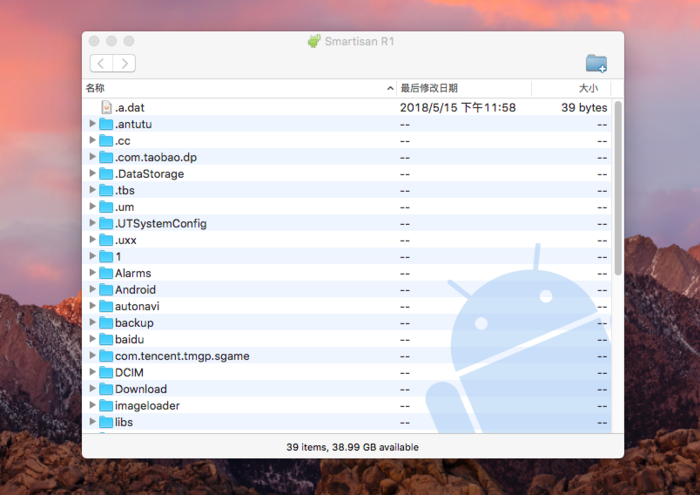The image size is (700, 495).
Task: Expand the .cc folder
Action: (92, 140)
